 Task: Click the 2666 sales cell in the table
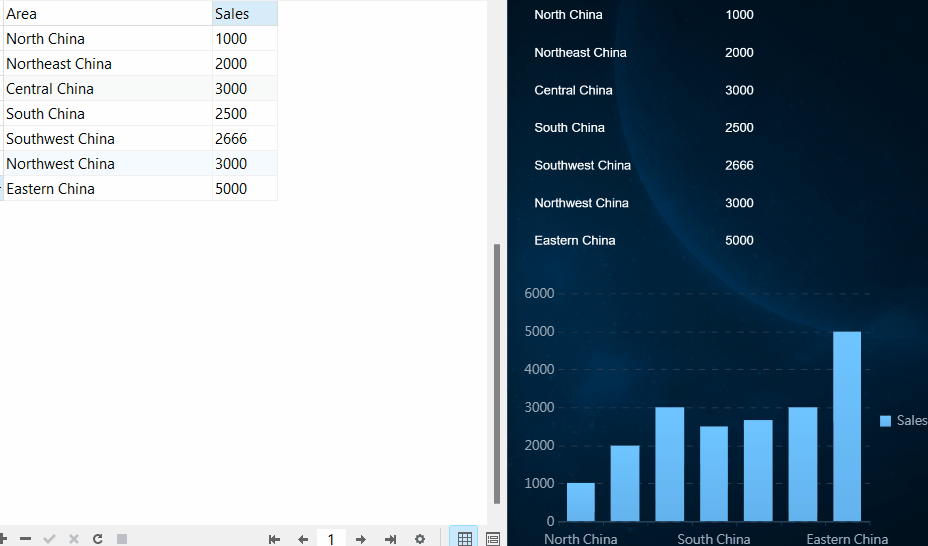[x=244, y=138]
